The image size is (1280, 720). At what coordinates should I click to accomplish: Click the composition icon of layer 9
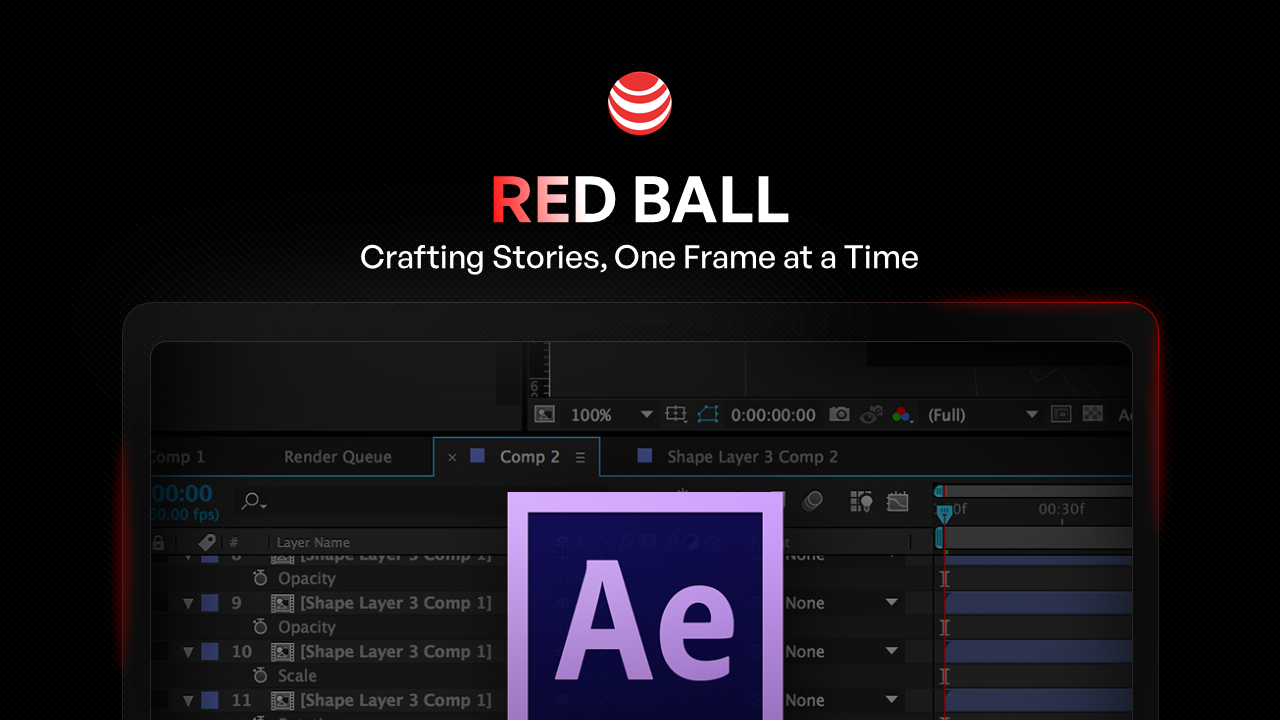point(283,603)
